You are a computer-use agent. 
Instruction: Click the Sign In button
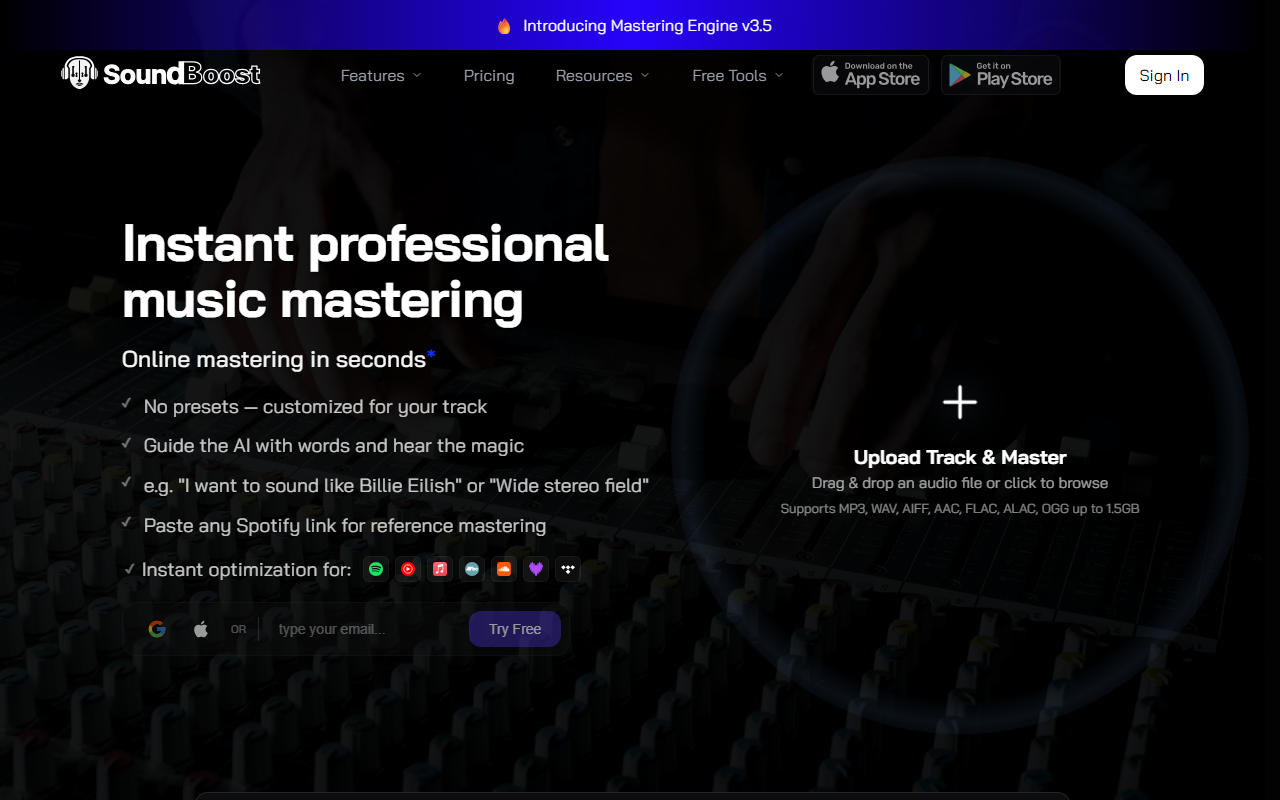tap(1164, 75)
